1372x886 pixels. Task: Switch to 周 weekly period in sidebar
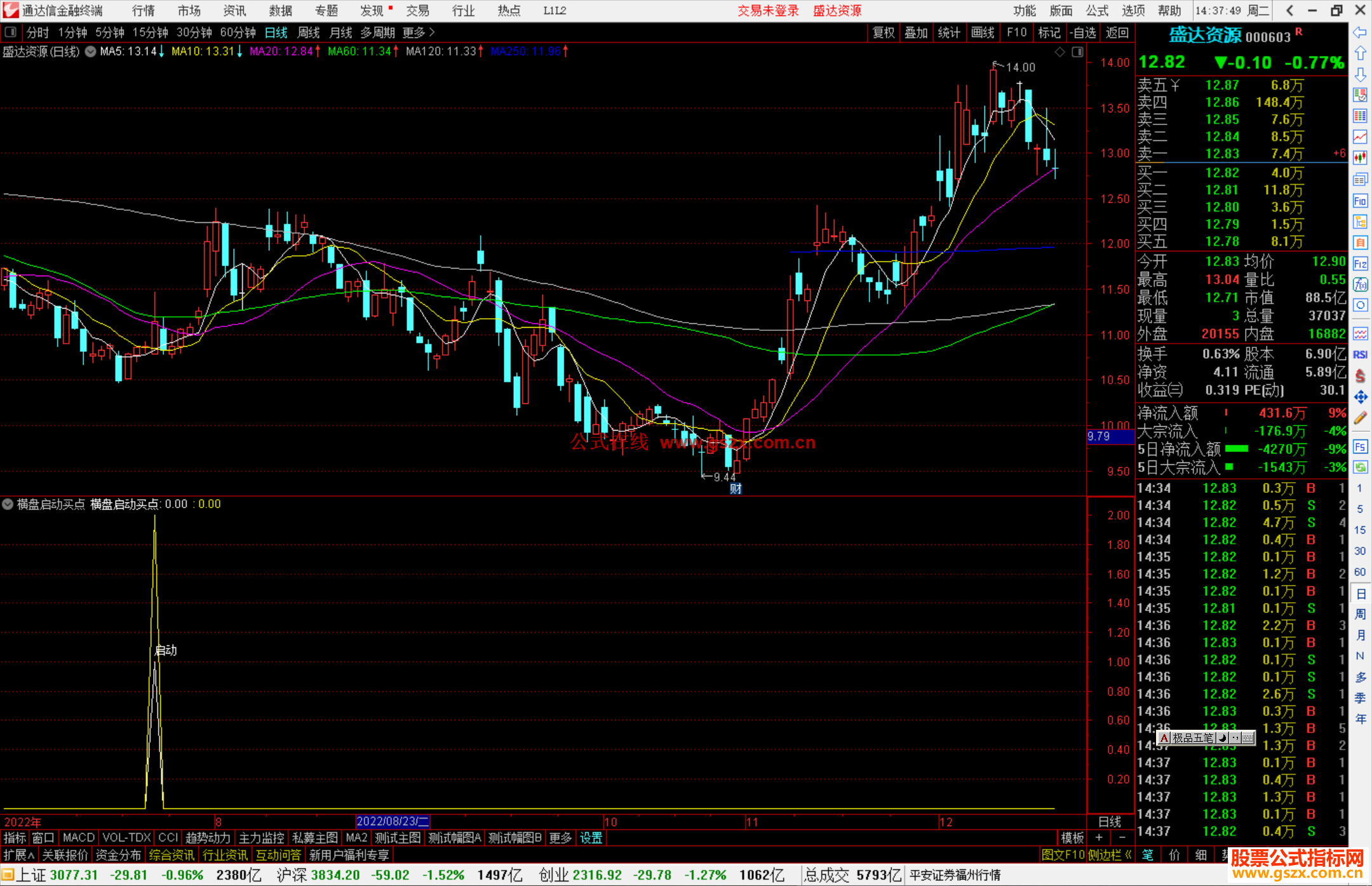(x=1360, y=615)
